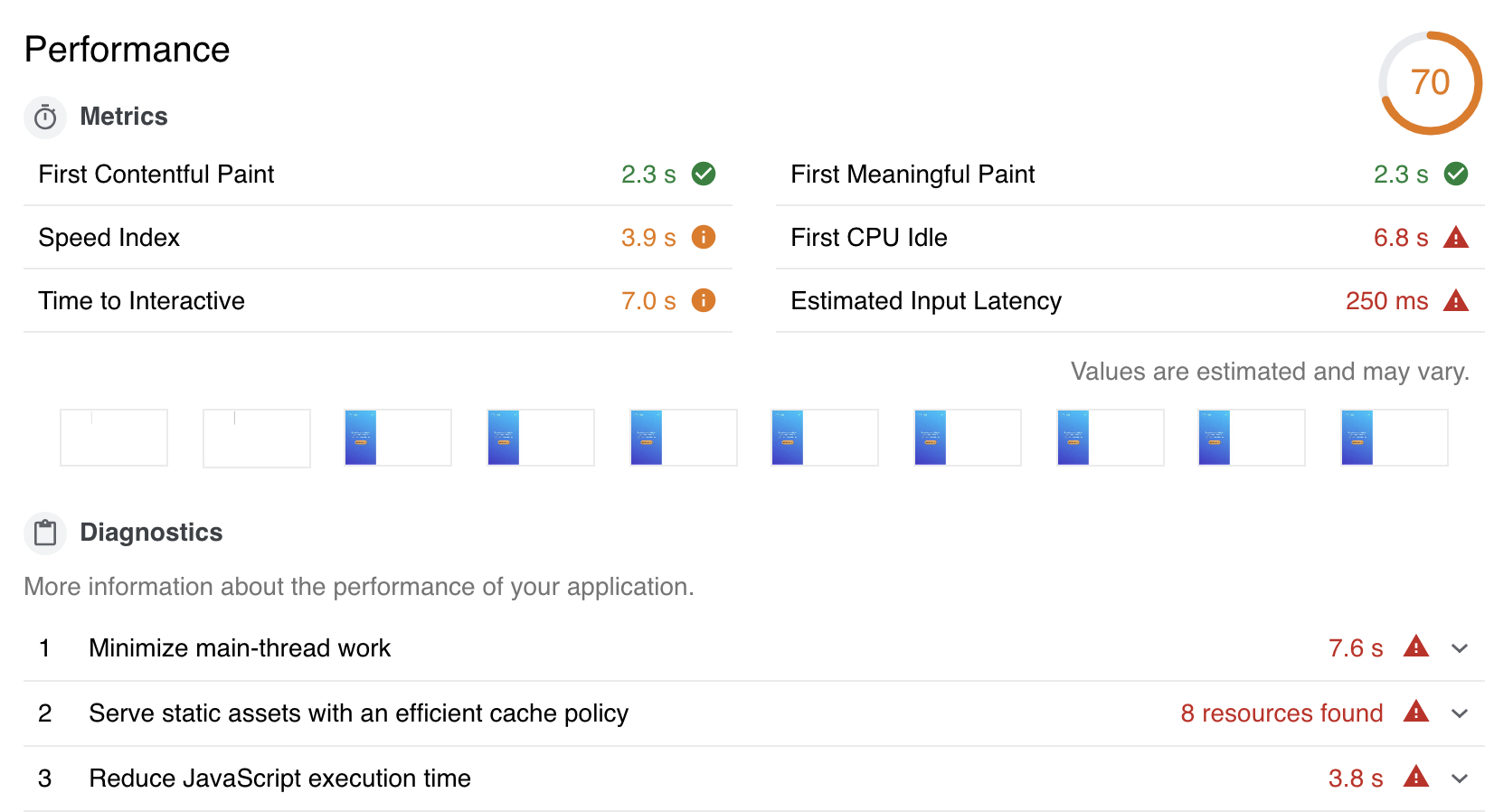Expand Reduce JavaScript execution time chevron
The height and width of the screenshot is (812, 1494).
point(1460,779)
